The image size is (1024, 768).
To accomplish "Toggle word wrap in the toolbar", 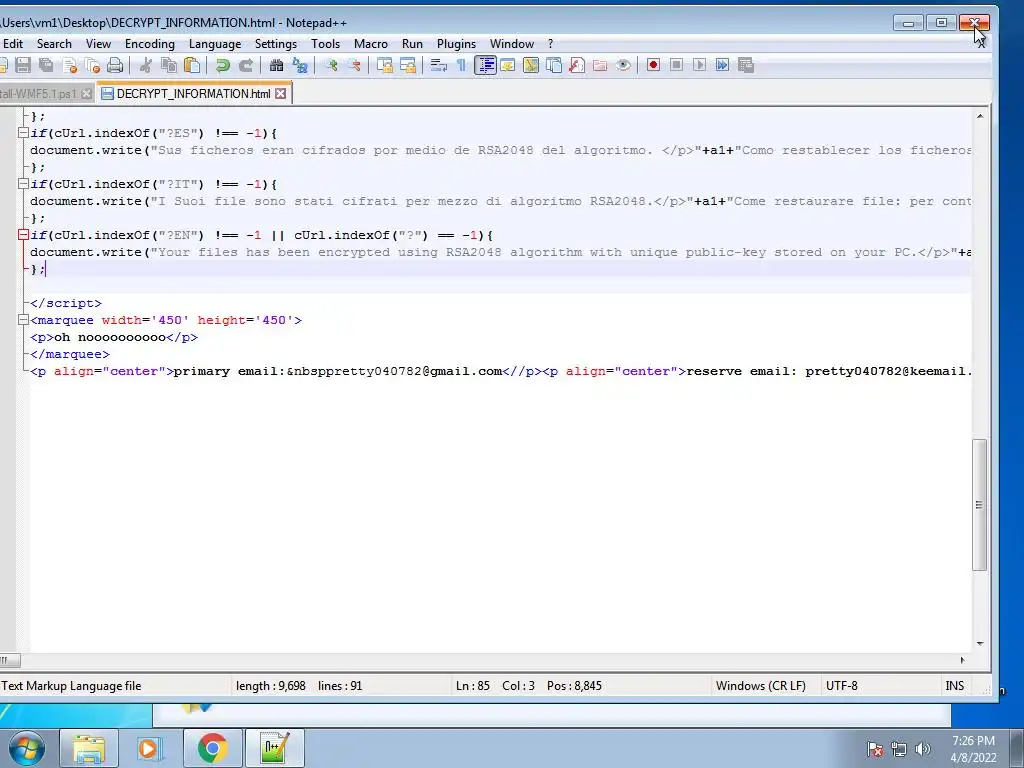I will pos(438,65).
